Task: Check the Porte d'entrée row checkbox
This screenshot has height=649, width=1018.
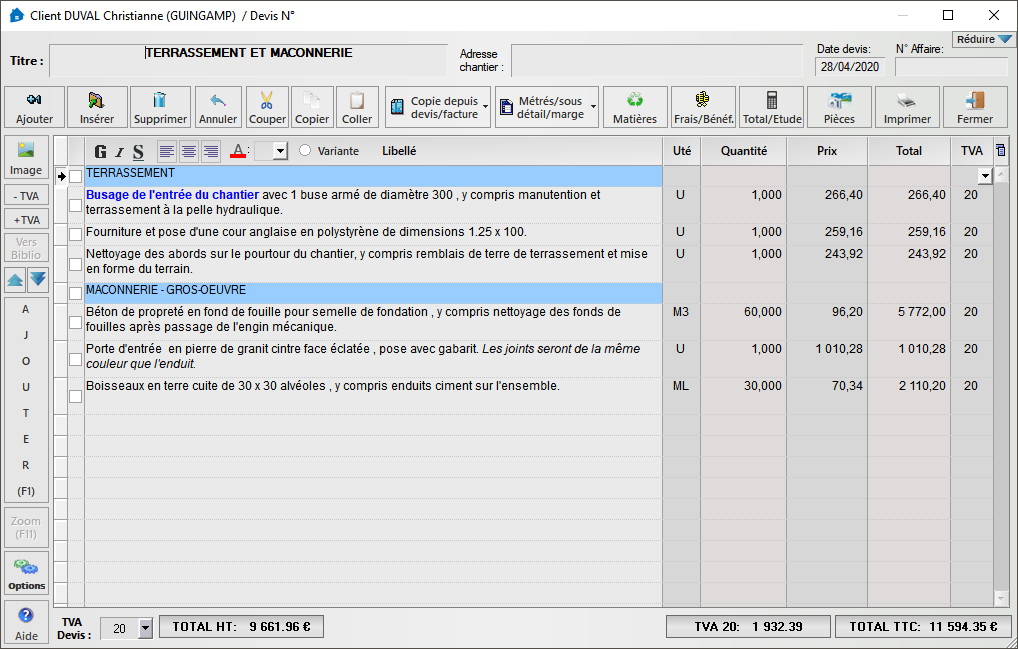Action: (x=76, y=359)
